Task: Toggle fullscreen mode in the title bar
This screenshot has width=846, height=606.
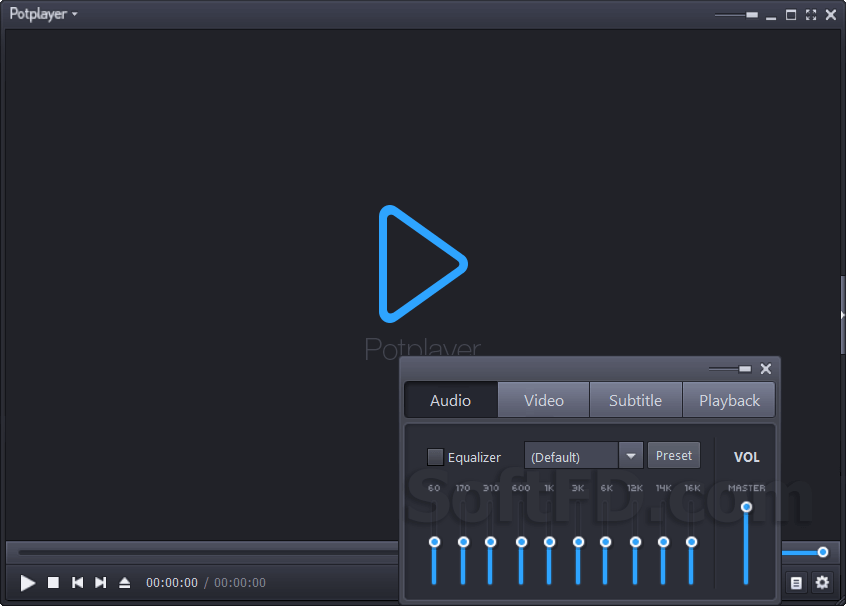Action: point(811,15)
